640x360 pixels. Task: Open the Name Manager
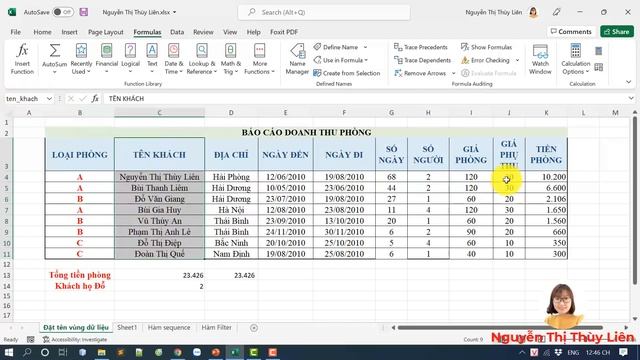coord(297,59)
